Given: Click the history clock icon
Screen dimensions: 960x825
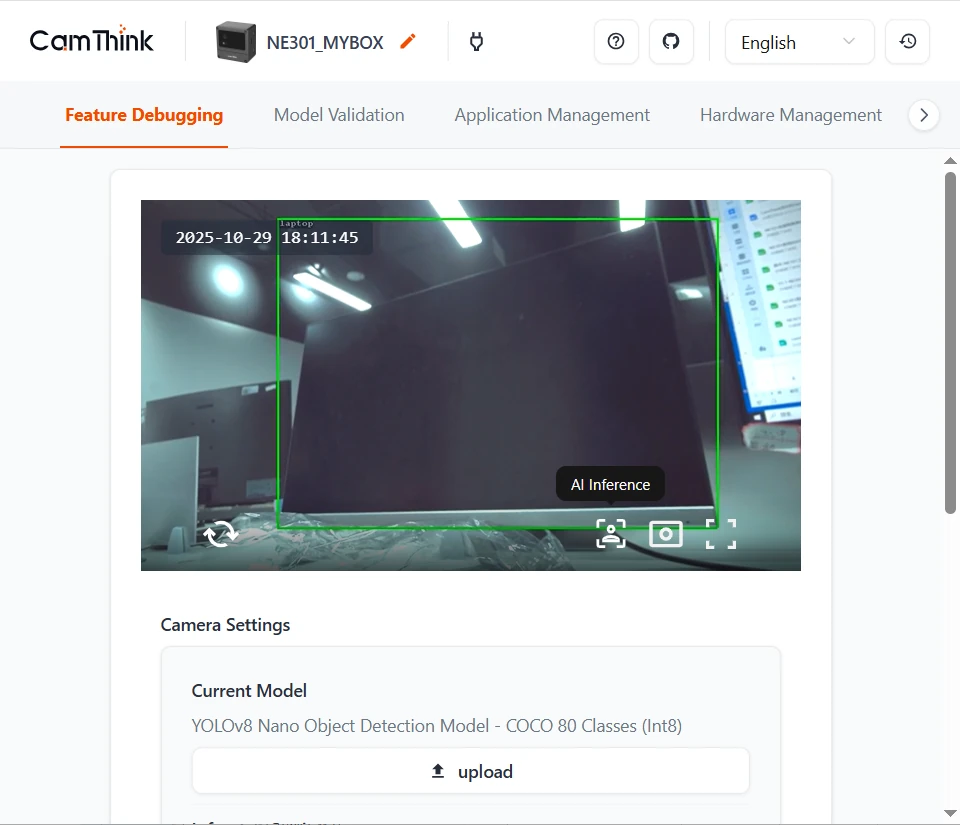Looking at the screenshot, I should pyautogui.click(x=907, y=42).
